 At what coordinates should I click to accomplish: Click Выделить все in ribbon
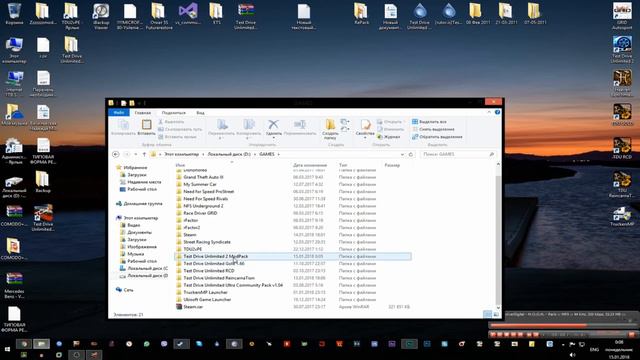(x=429, y=122)
